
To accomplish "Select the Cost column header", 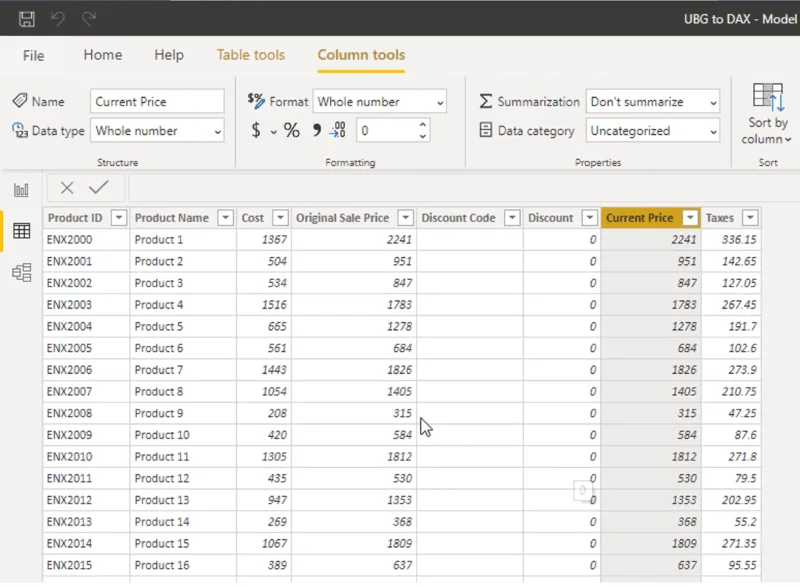I will point(253,218).
